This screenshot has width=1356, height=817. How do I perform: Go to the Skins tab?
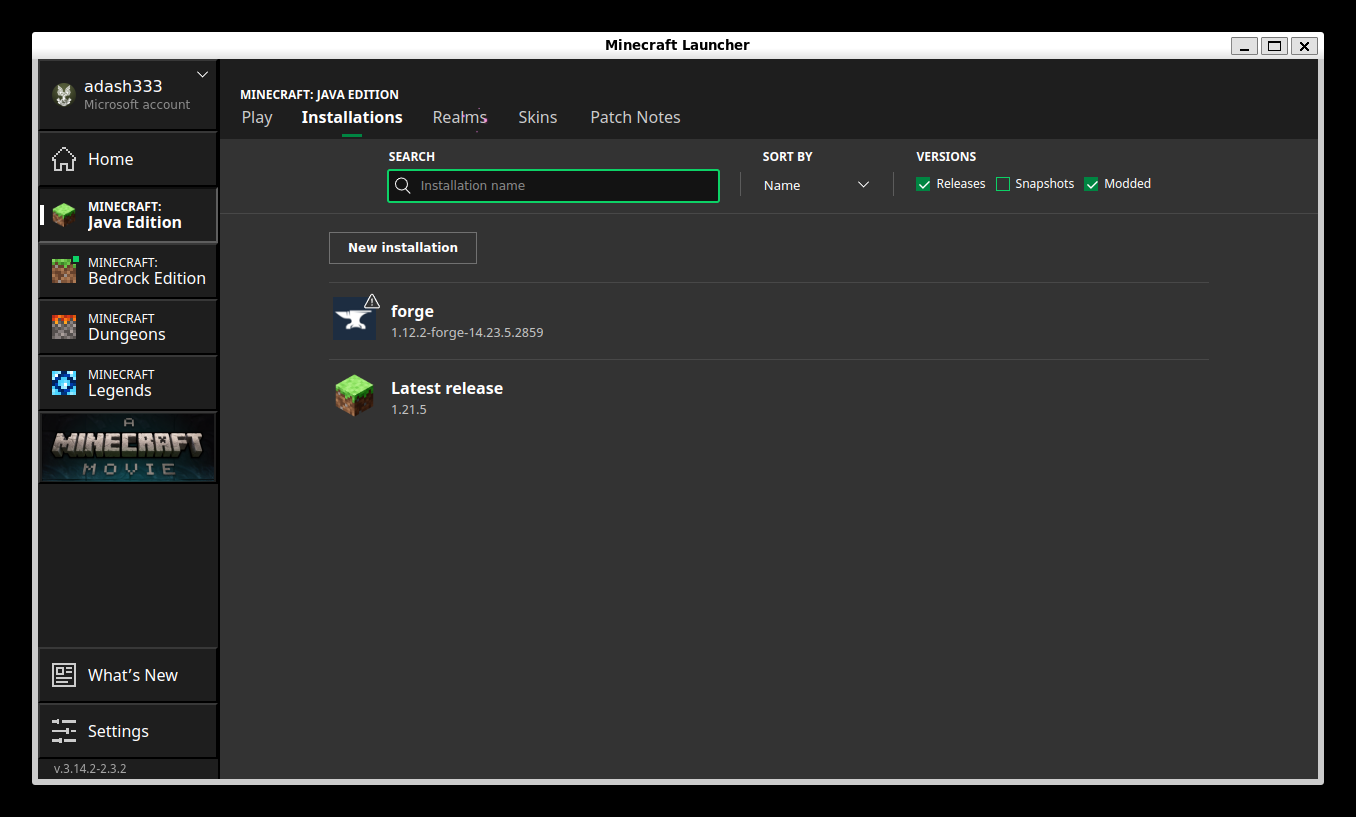[x=538, y=117]
